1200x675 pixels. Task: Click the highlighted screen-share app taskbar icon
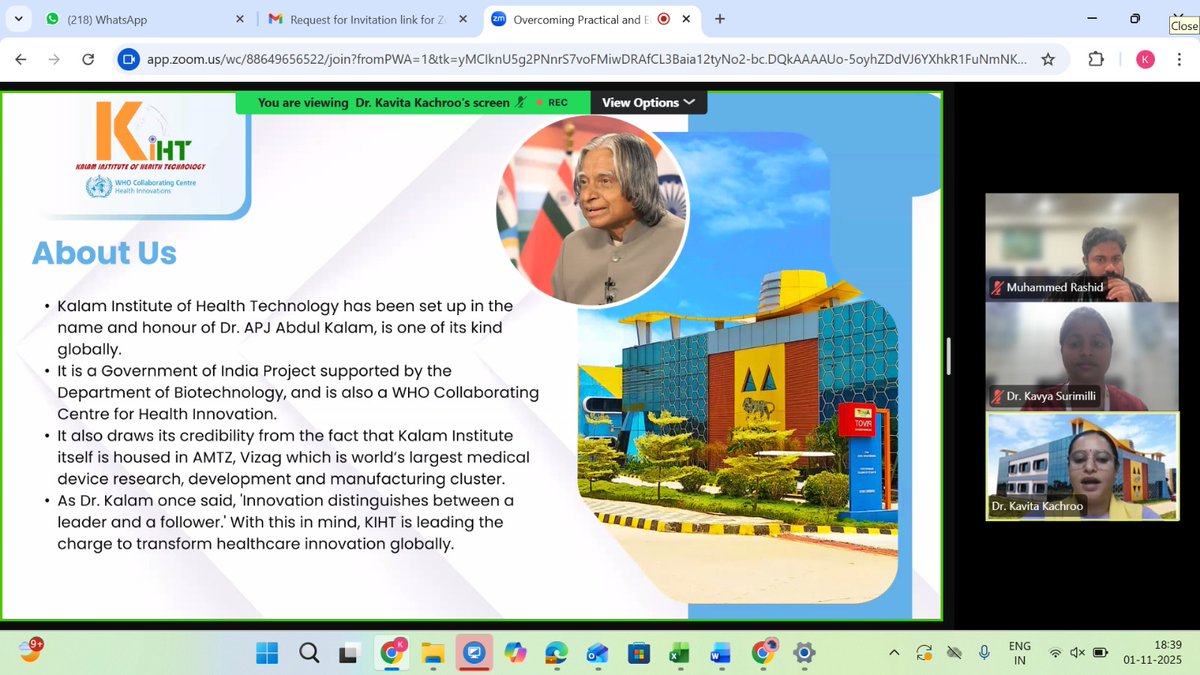(x=473, y=653)
